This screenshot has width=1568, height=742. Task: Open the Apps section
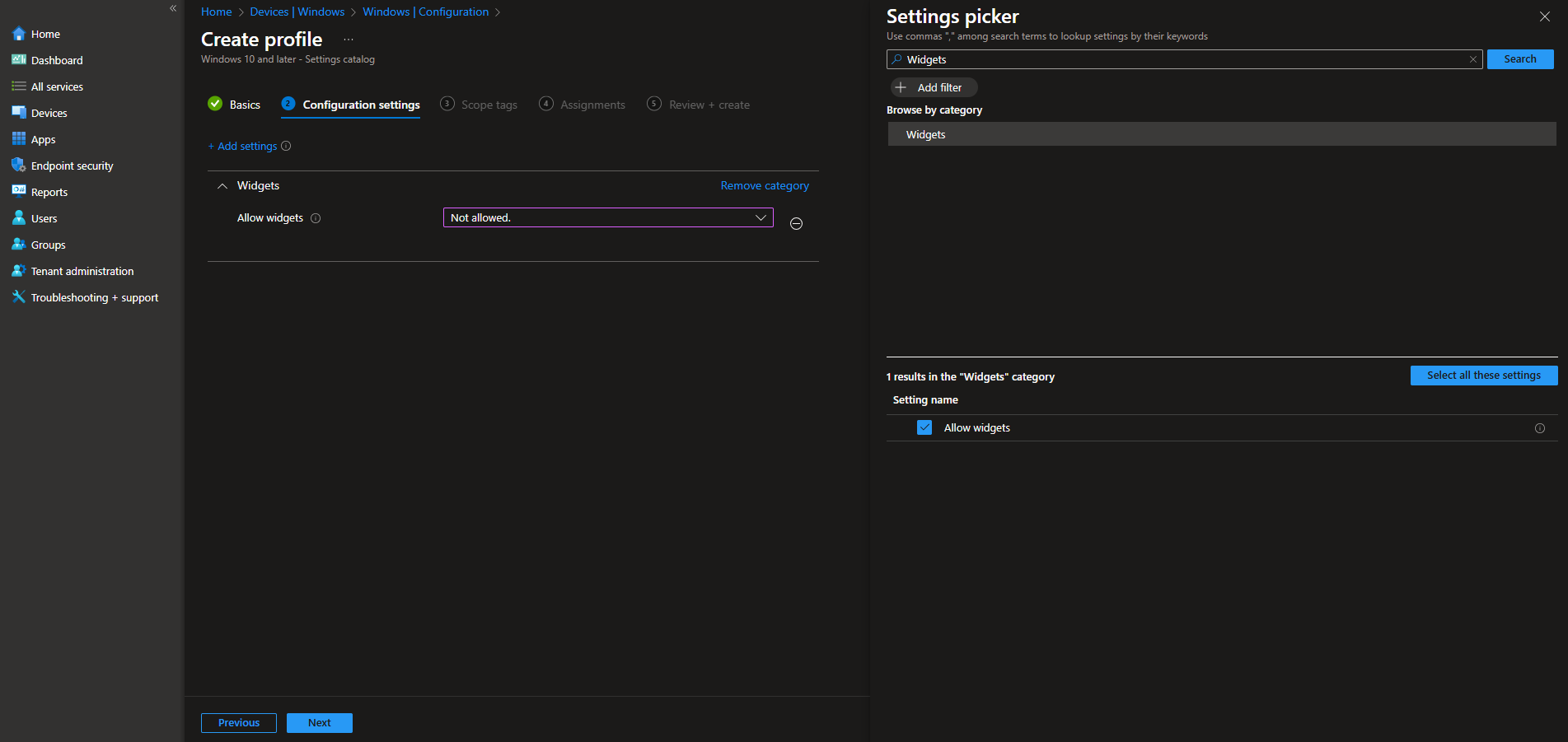[43, 138]
